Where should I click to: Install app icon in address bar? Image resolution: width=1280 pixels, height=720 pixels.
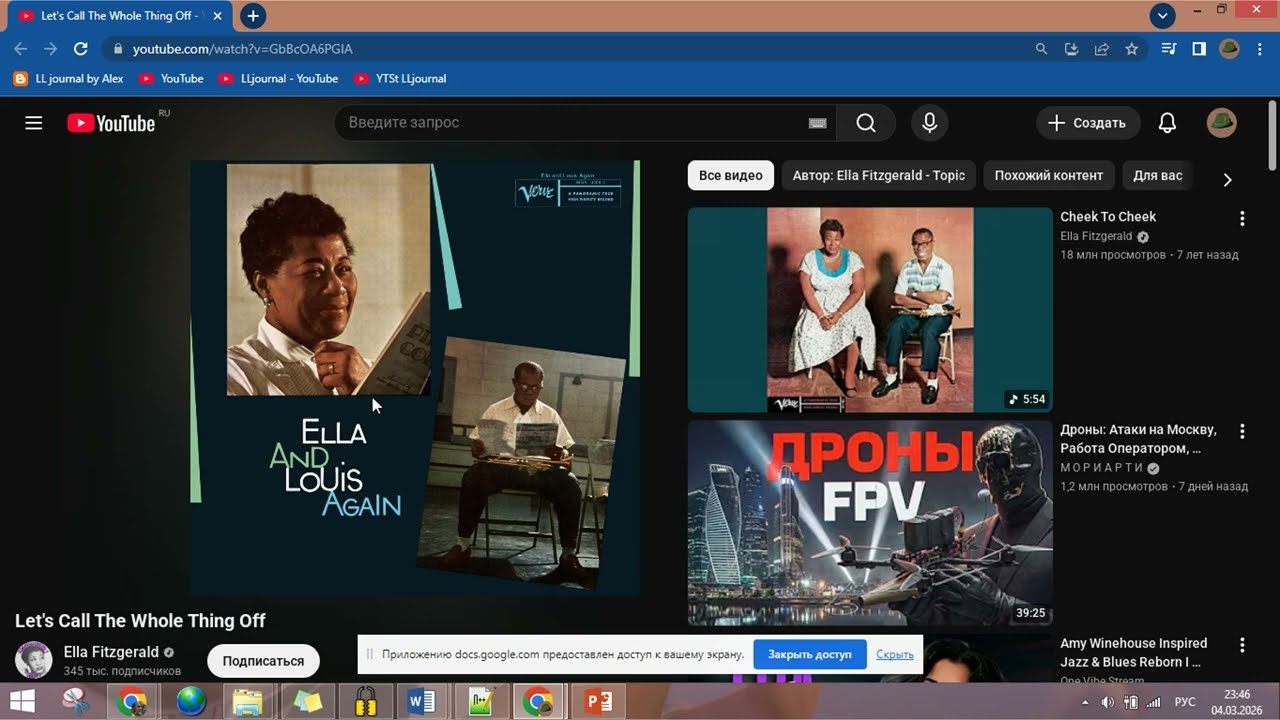pyautogui.click(x=1071, y=48)
